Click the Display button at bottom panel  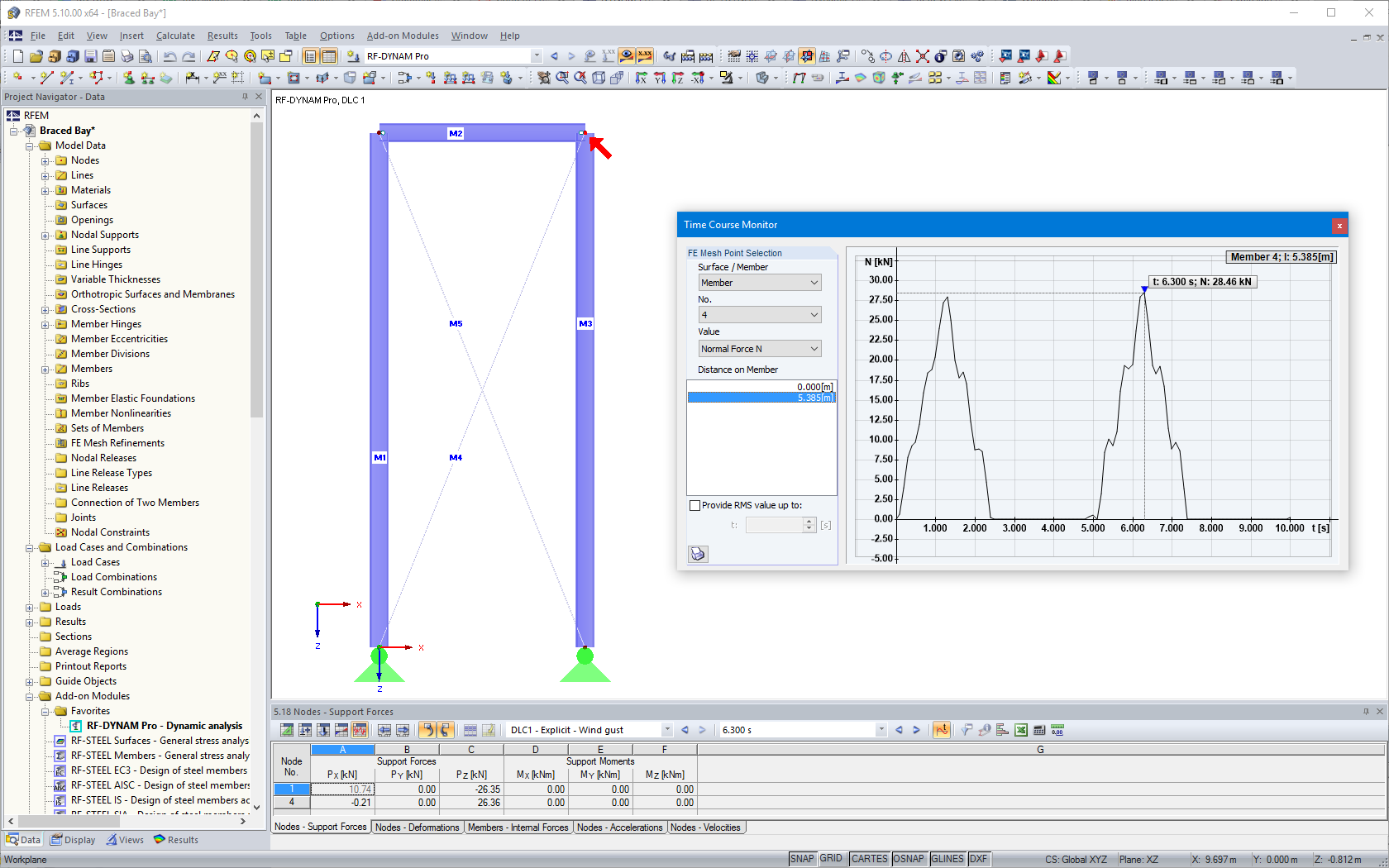click(x=73, y=839)
